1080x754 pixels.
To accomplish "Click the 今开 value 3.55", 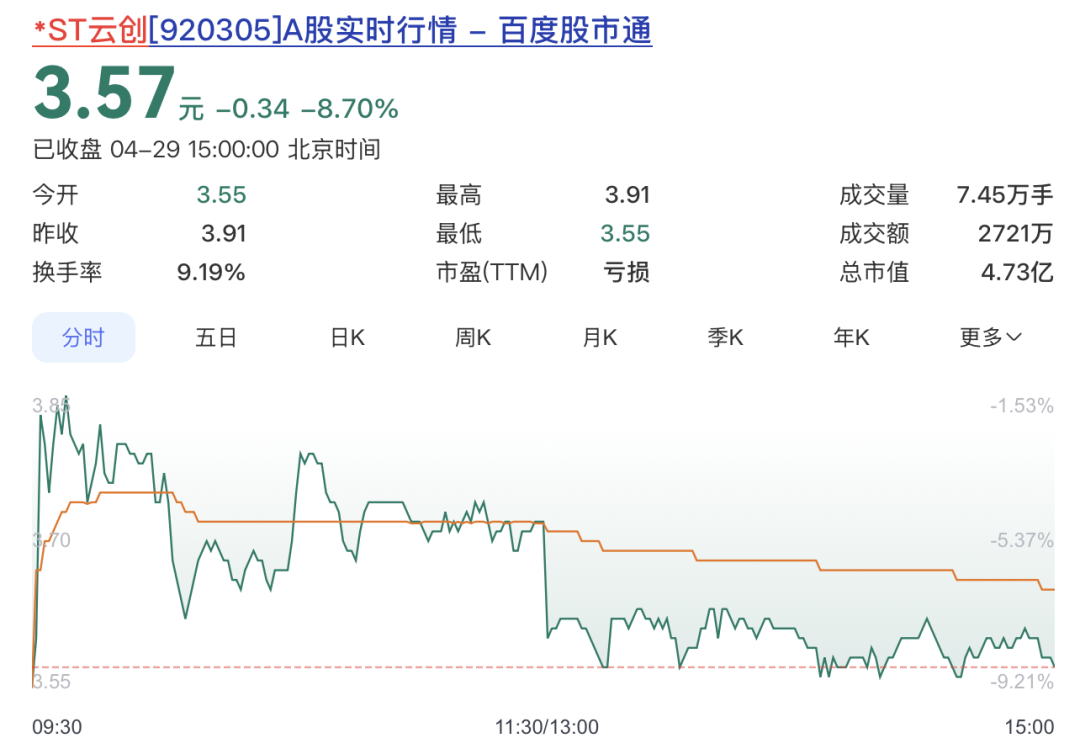I will tap(221, 196).
